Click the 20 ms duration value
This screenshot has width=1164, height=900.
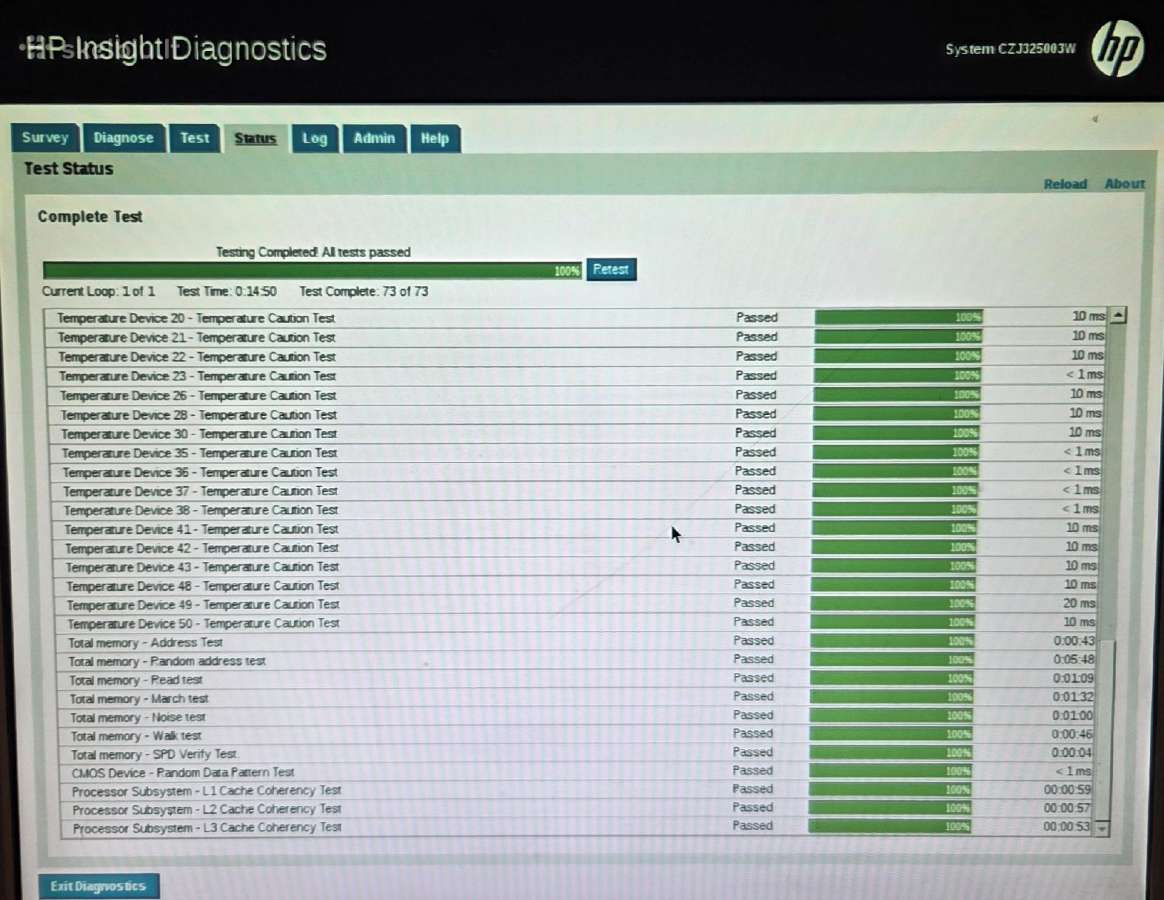[1079, 604]
